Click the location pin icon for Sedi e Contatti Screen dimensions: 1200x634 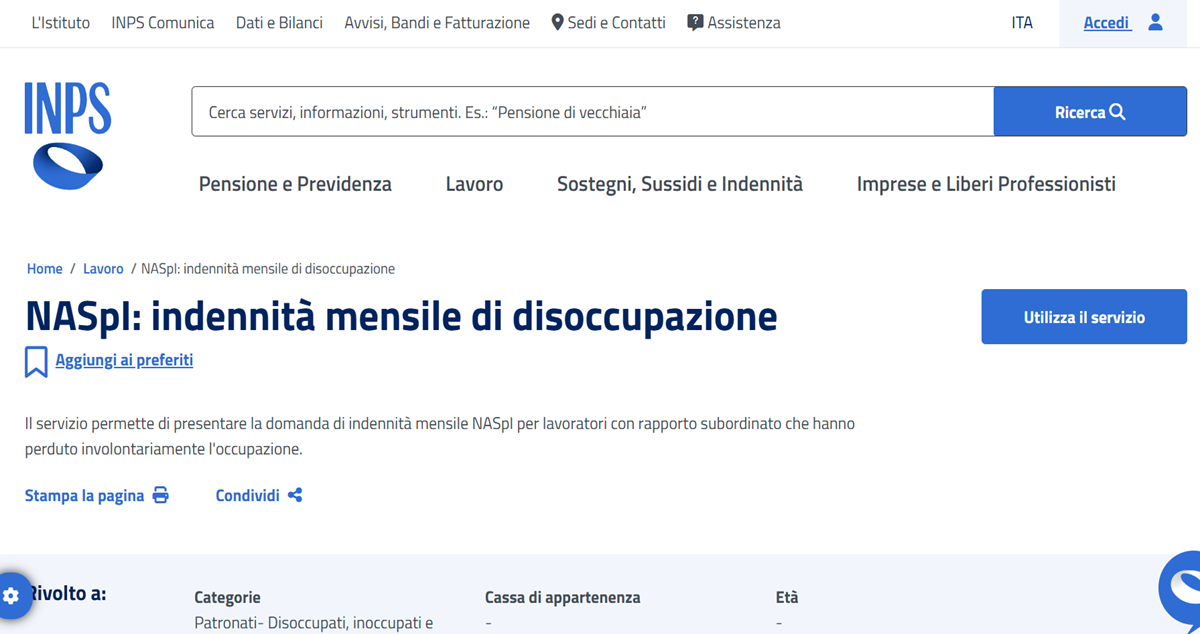557,22
